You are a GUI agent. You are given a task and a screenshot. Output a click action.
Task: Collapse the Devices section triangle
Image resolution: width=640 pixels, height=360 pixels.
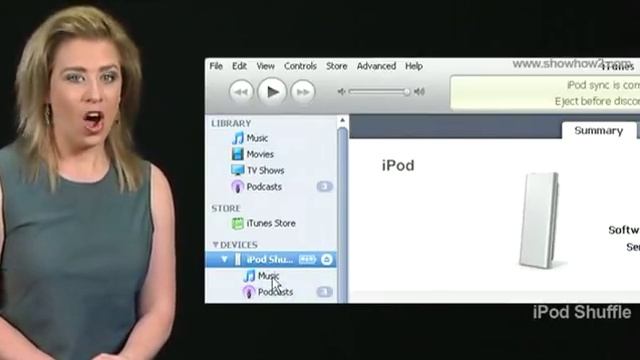216,244
